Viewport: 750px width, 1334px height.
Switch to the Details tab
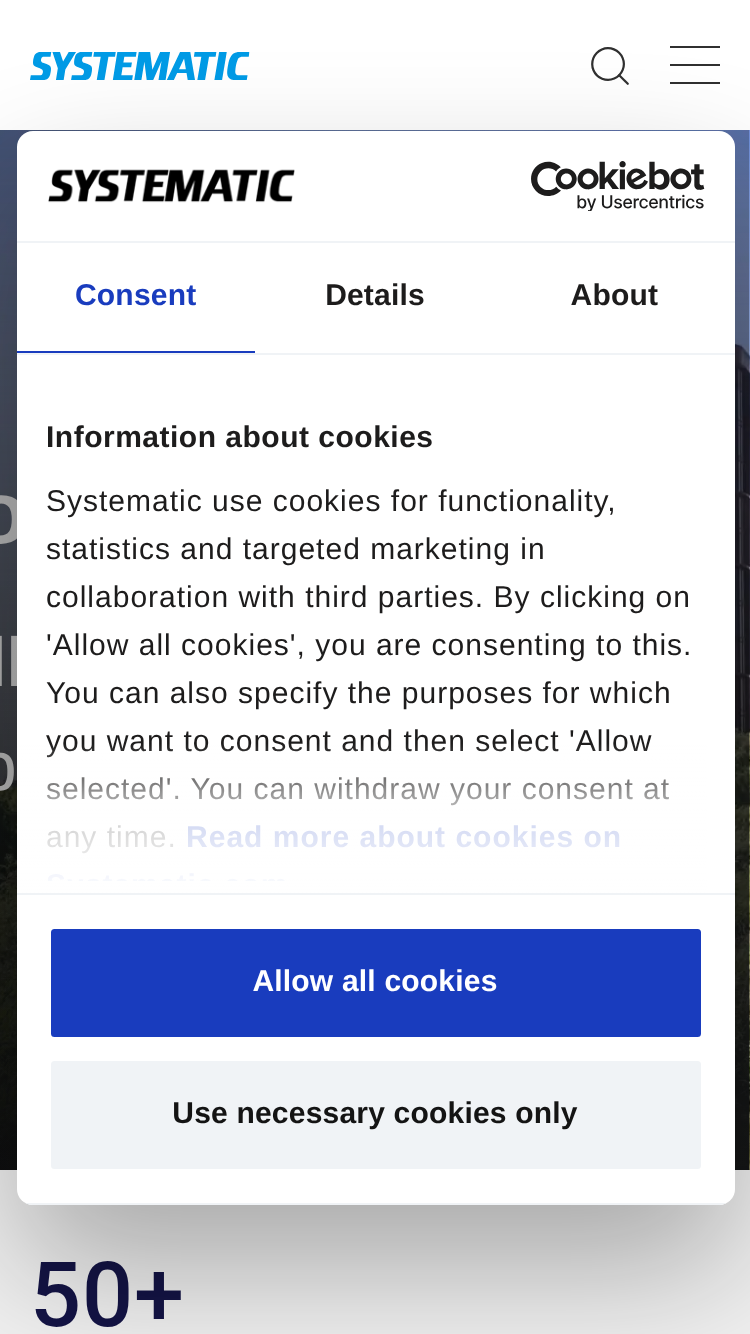[x=375, y=296]
